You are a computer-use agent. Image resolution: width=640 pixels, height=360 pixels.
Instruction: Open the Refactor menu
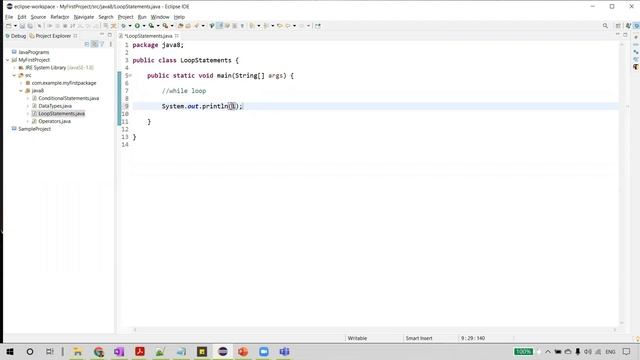coord(60,17)
